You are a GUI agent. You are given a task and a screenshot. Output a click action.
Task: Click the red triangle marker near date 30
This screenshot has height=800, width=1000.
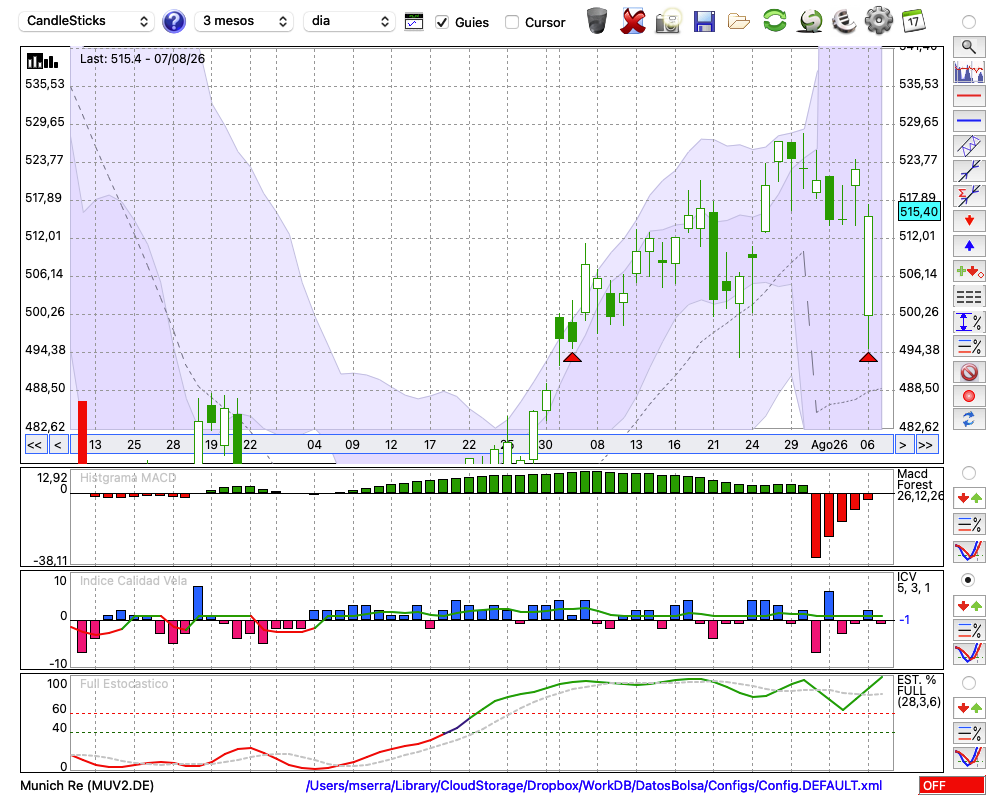click(573, 357)
